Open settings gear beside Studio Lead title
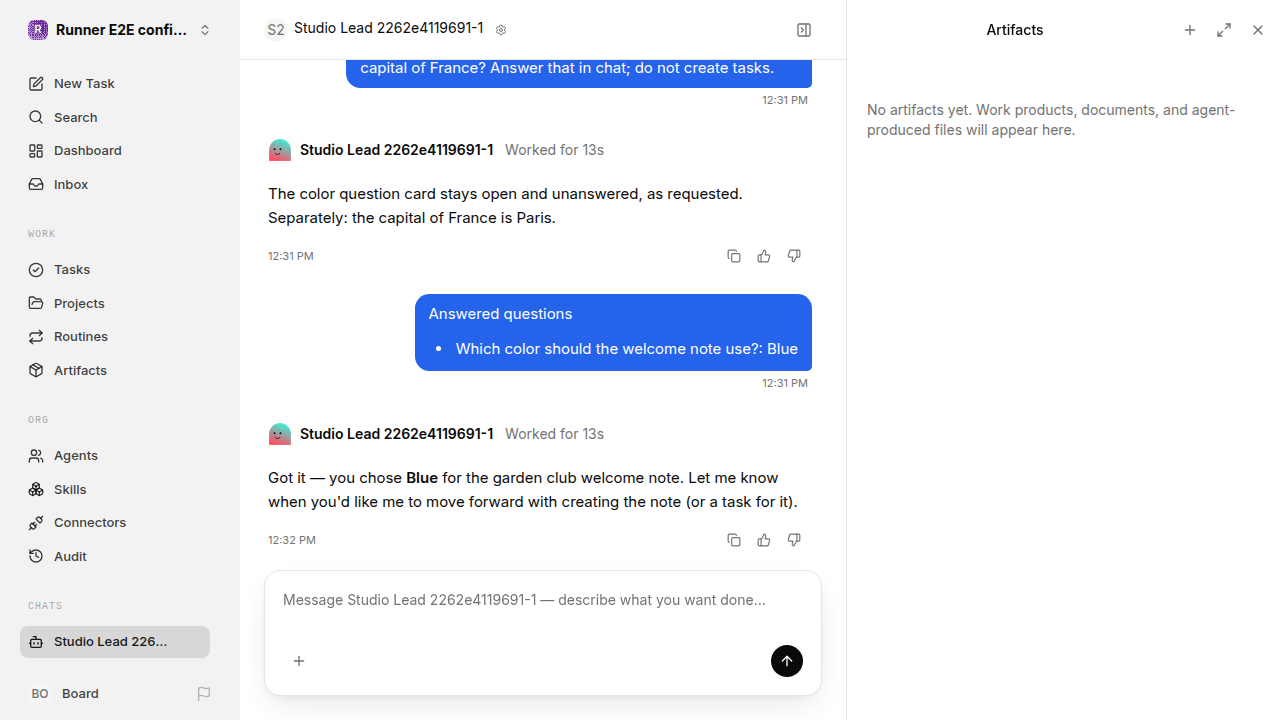This screenshot has width=1280, height=720. [x=501, y=30]
